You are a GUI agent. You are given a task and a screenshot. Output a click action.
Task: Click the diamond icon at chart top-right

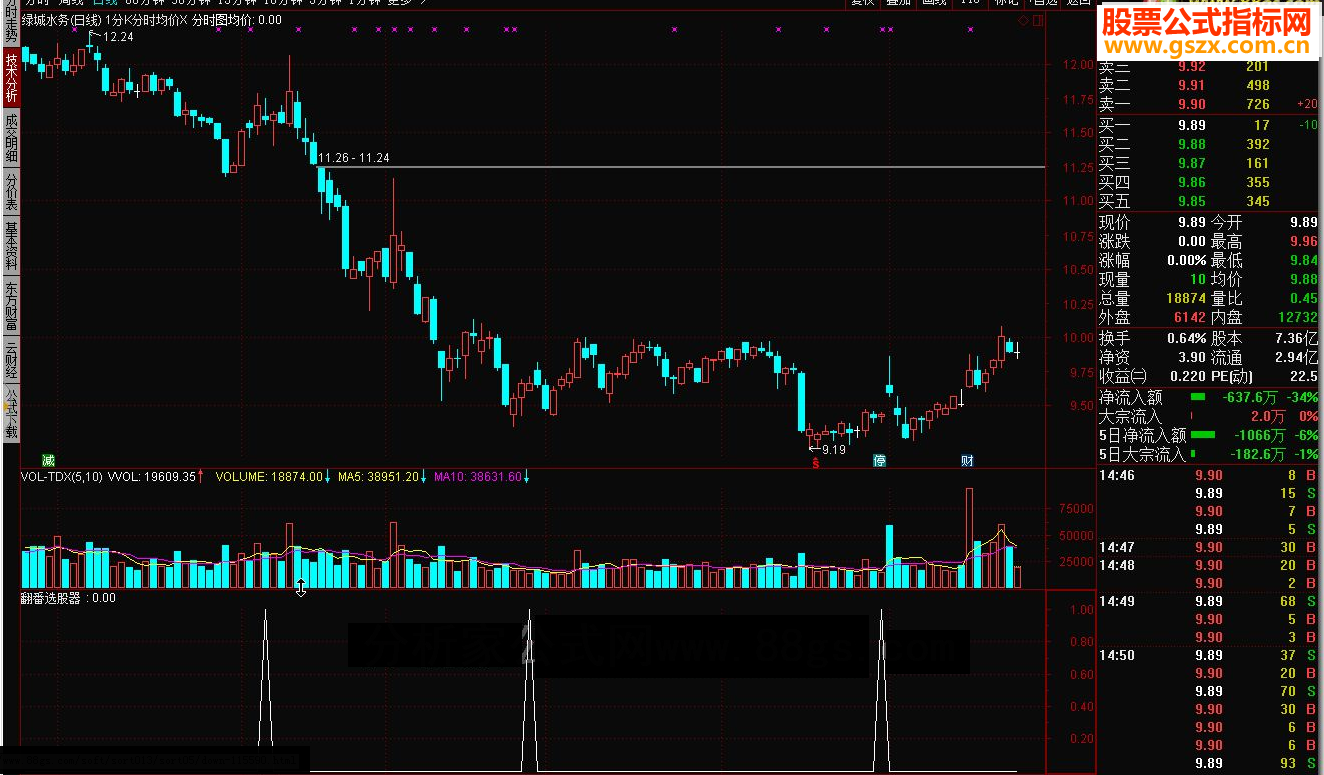pos(1023,20)
